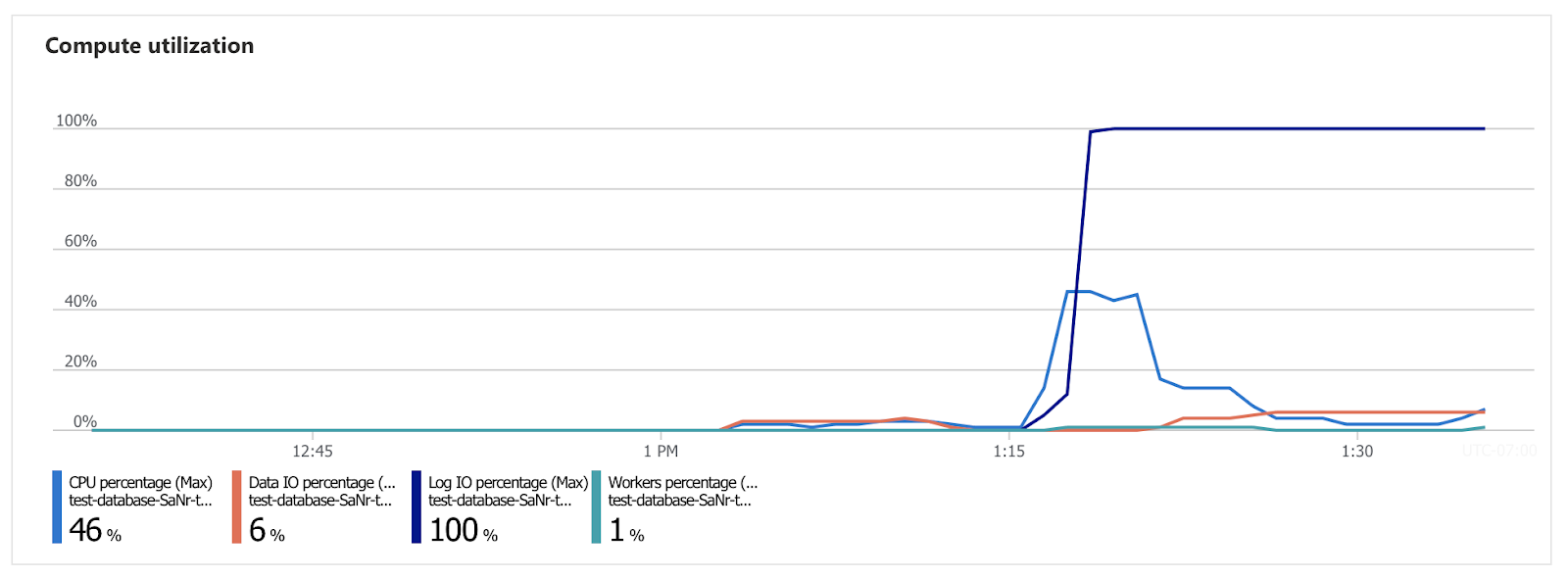Viewport: 1568px width, 578px height.
Task: Click the 12:45 time axis label
Action: pyautogui.click(x=313, y=452)
